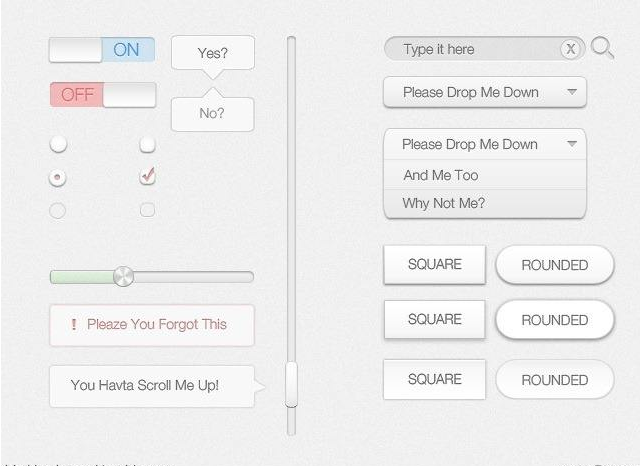Toggle the ON switch
This screenshot has width=640, height=466.
coord(102,50)
